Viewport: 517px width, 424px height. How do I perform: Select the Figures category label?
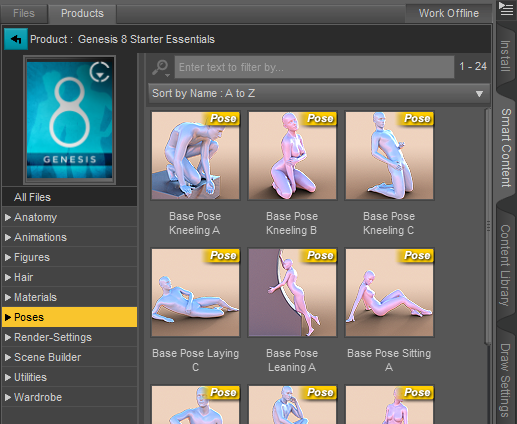32,257
